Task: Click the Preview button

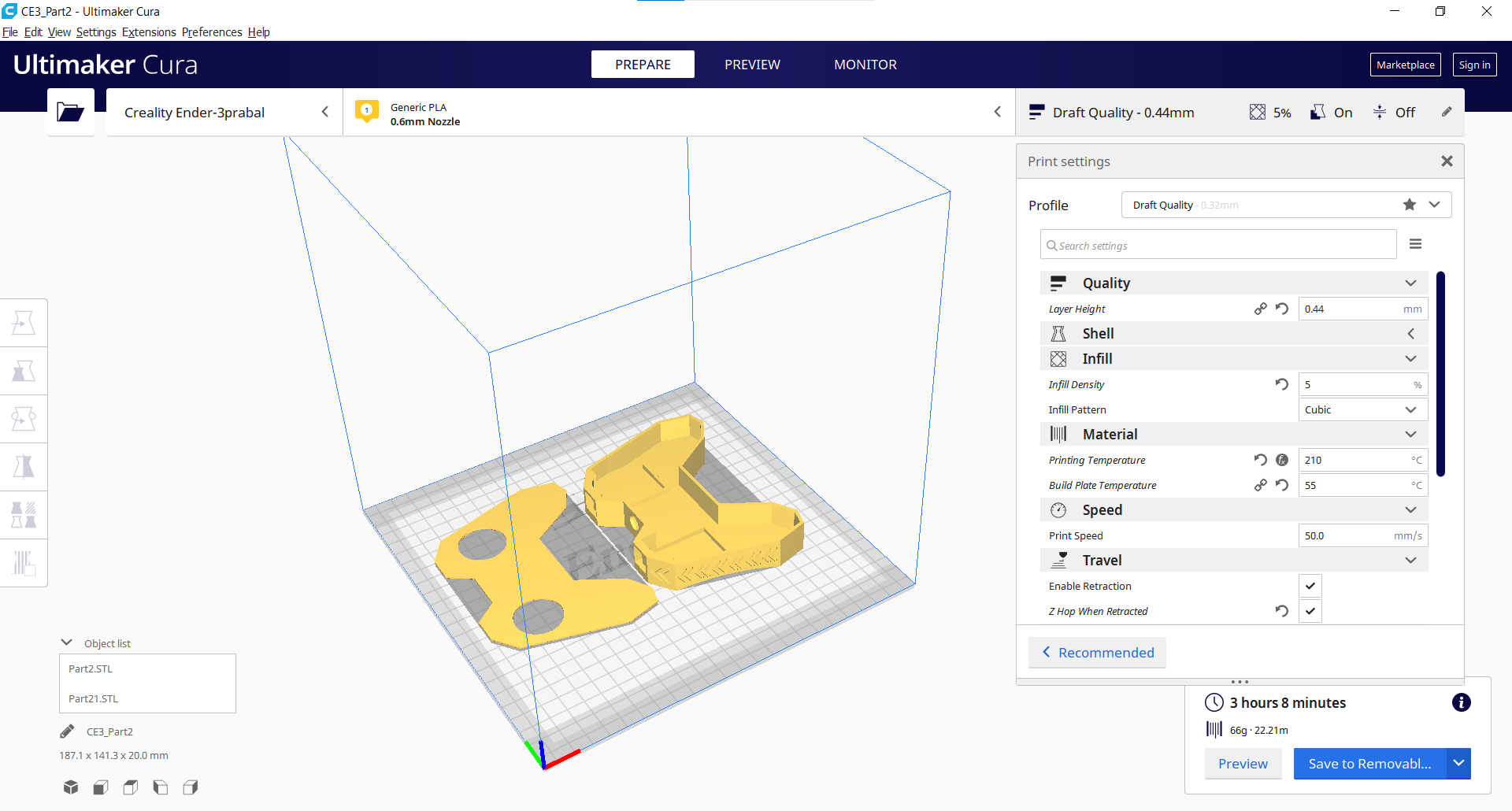Action: pyautogui.click(x=1243, y=763)
